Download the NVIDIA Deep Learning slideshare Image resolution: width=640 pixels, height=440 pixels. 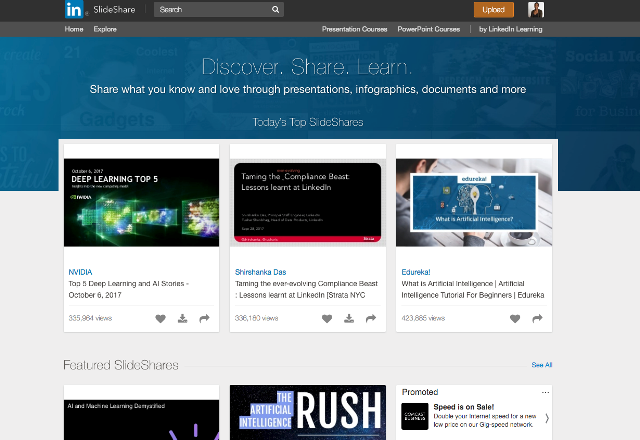182,318
